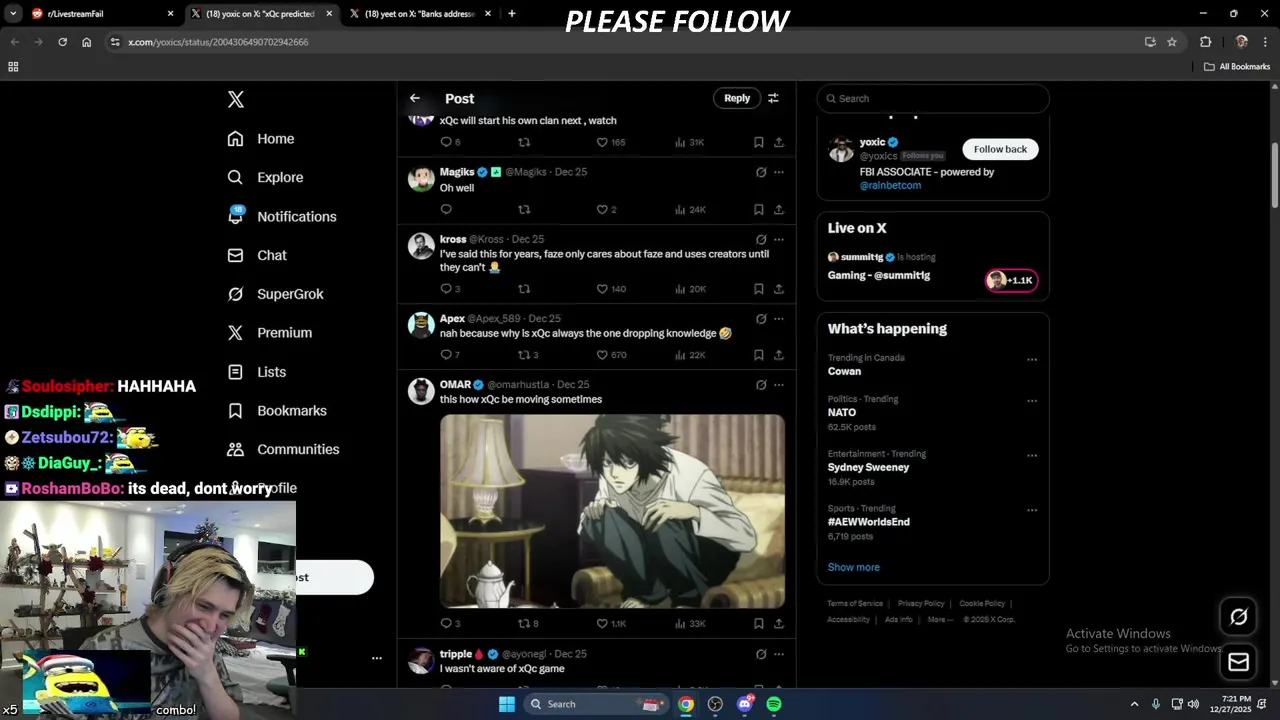1280x720 pixels.
Task: Share the kross reply
Action: coord(779,288)
